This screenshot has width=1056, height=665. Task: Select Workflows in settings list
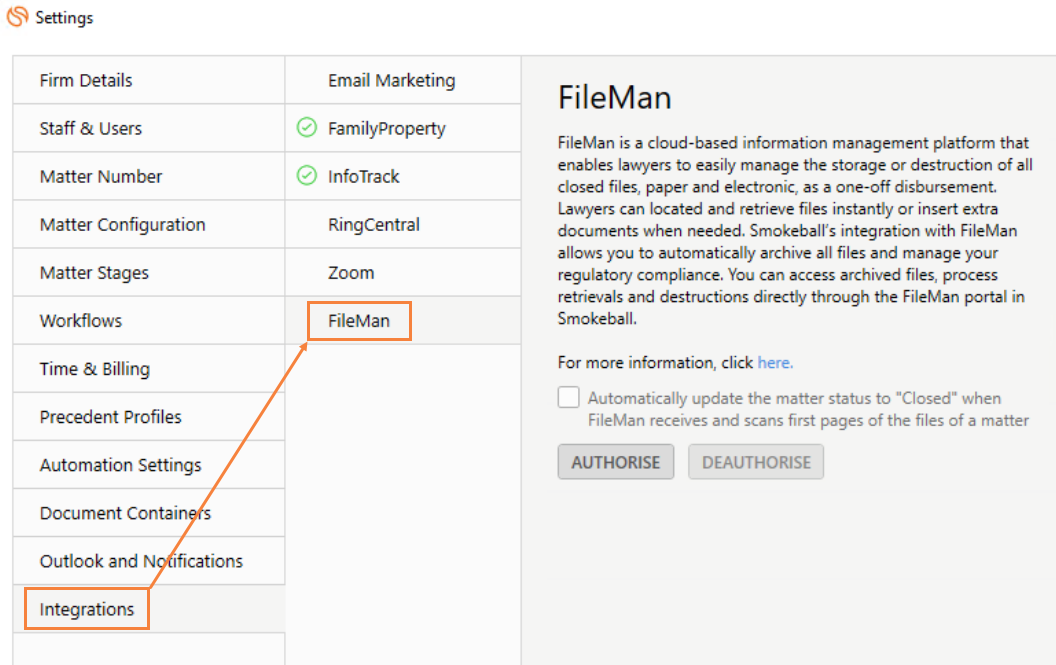[149, 321]
